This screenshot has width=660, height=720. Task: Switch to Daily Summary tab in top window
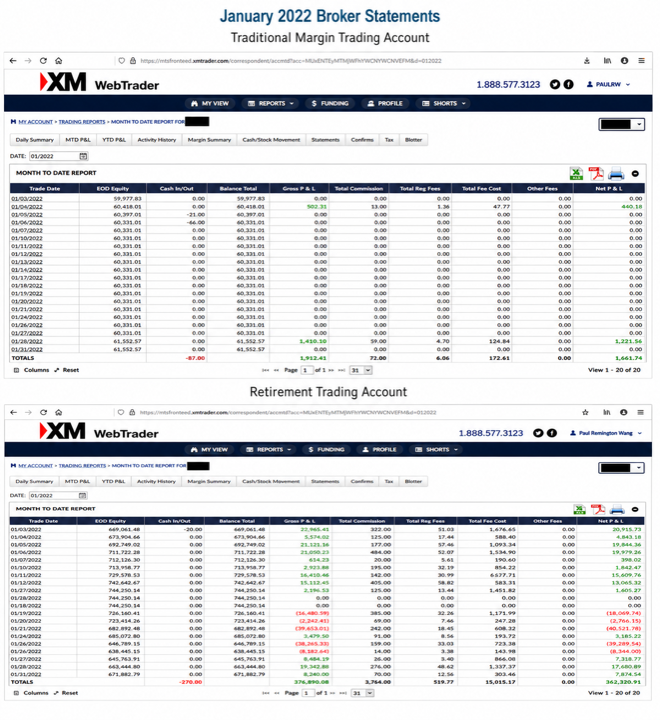click(35, 140)
